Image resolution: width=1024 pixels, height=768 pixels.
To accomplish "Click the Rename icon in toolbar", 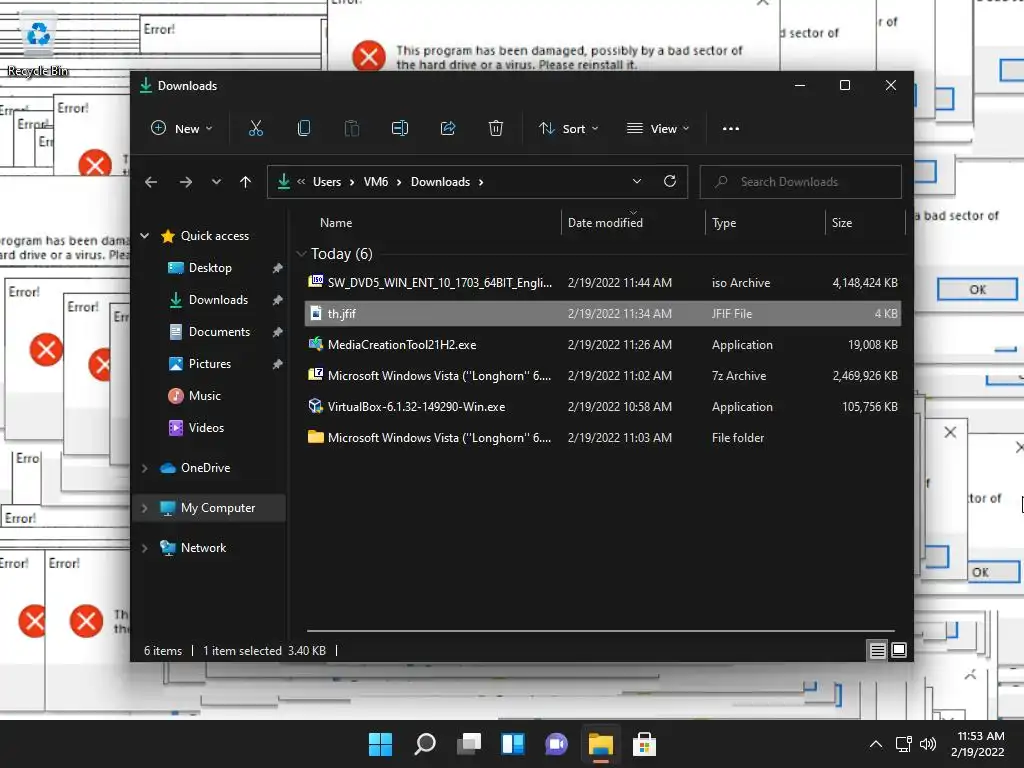I will tap(400, 128).
